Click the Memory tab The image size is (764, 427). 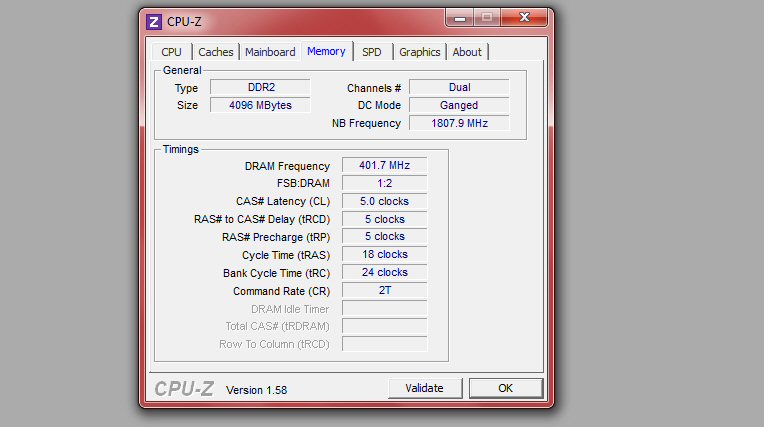(326, 51)
